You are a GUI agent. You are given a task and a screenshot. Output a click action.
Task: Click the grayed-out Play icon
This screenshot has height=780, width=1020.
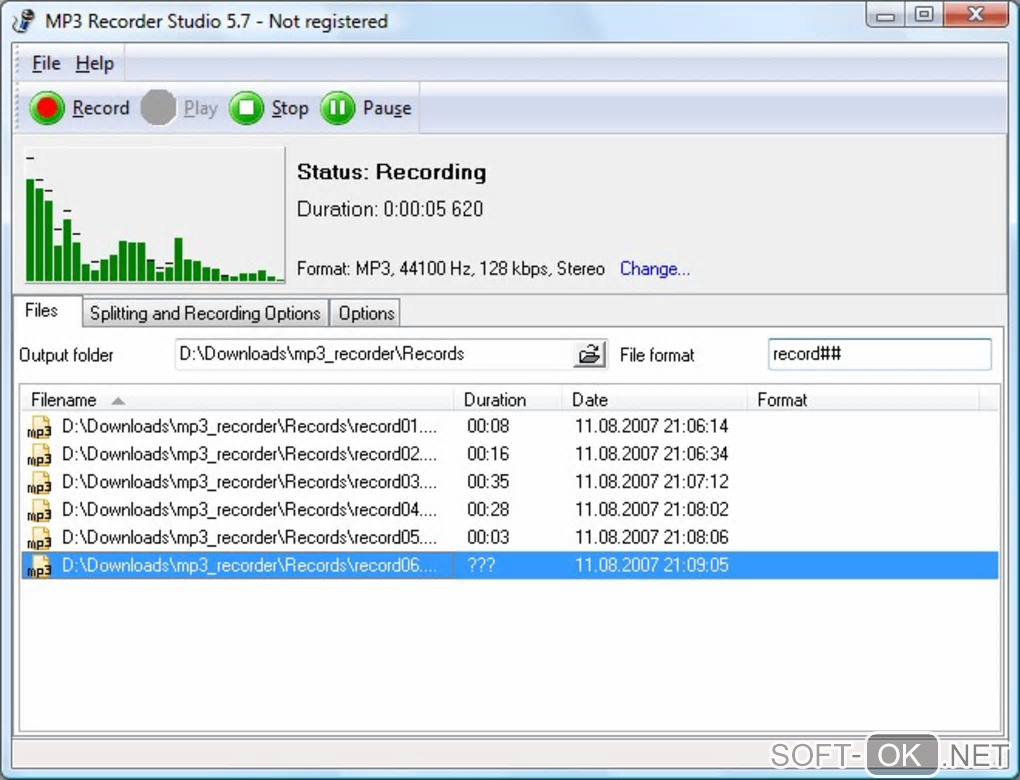pos(158,107)
